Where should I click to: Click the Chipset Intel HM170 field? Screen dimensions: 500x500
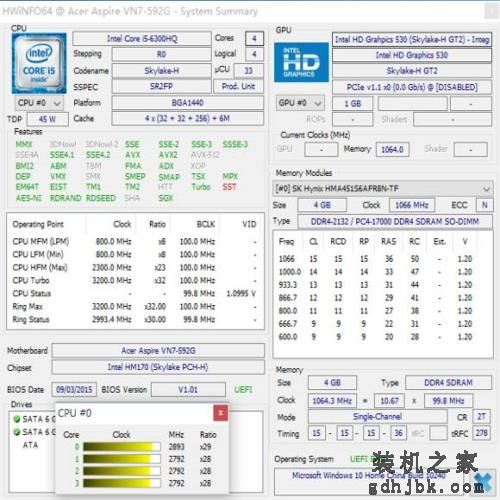pos(158,367)
